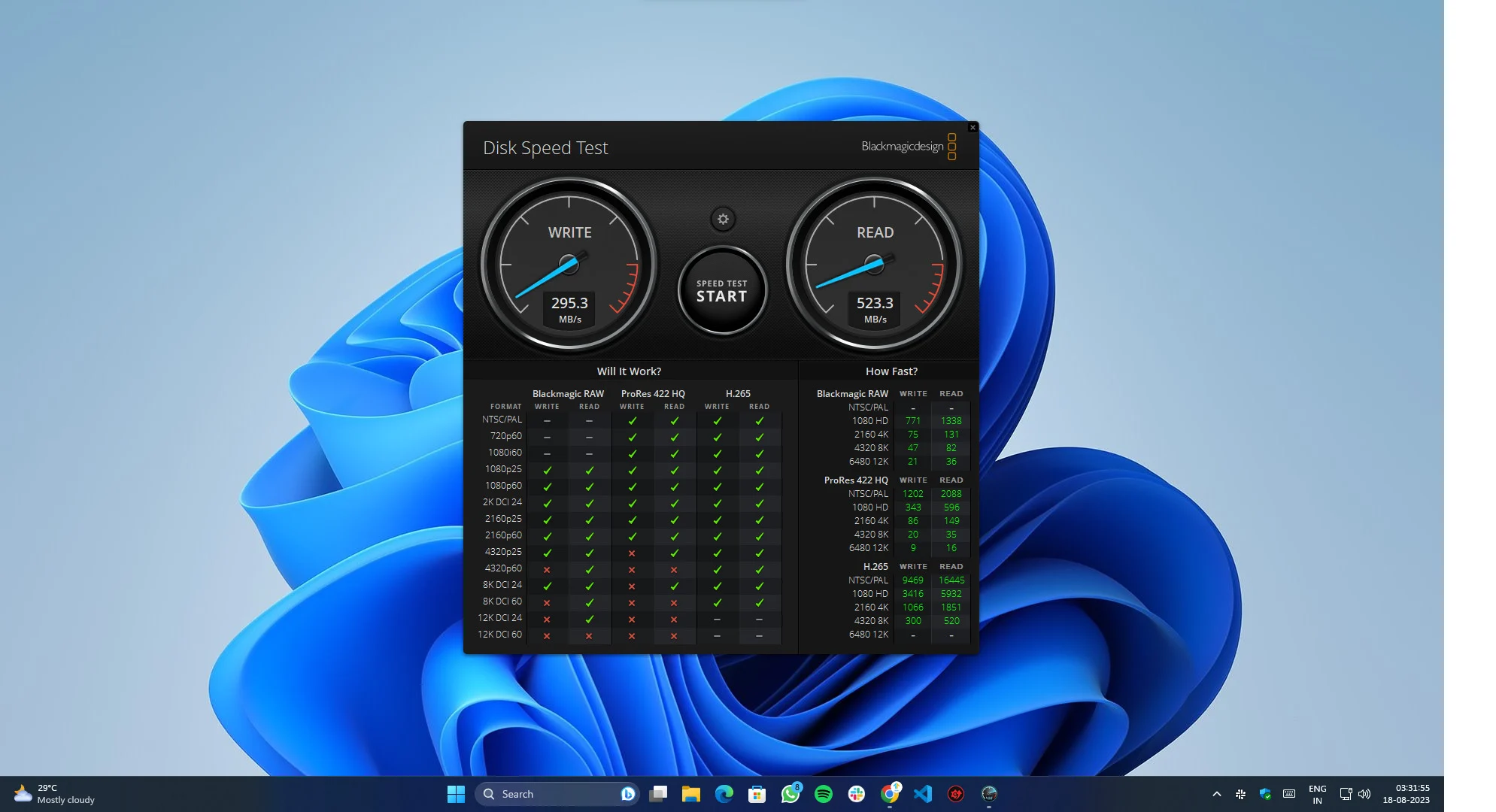Click the Blackmagicdesign logo
This screenshot has width=1496, height=812.
[x=909, y=147]
